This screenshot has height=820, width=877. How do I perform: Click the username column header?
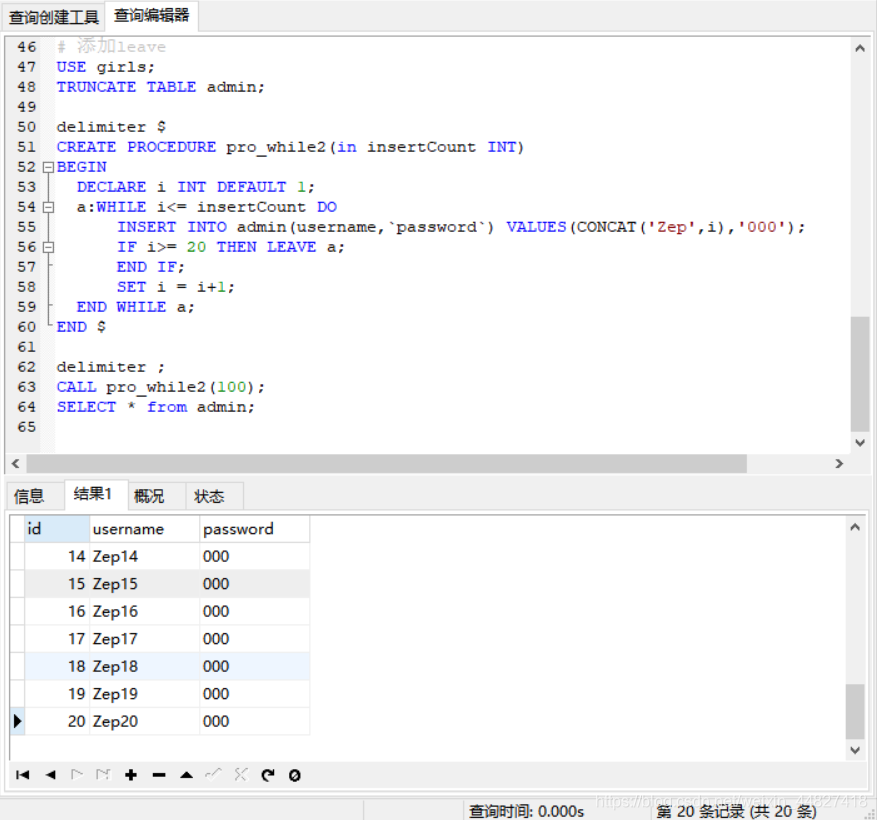144,529
